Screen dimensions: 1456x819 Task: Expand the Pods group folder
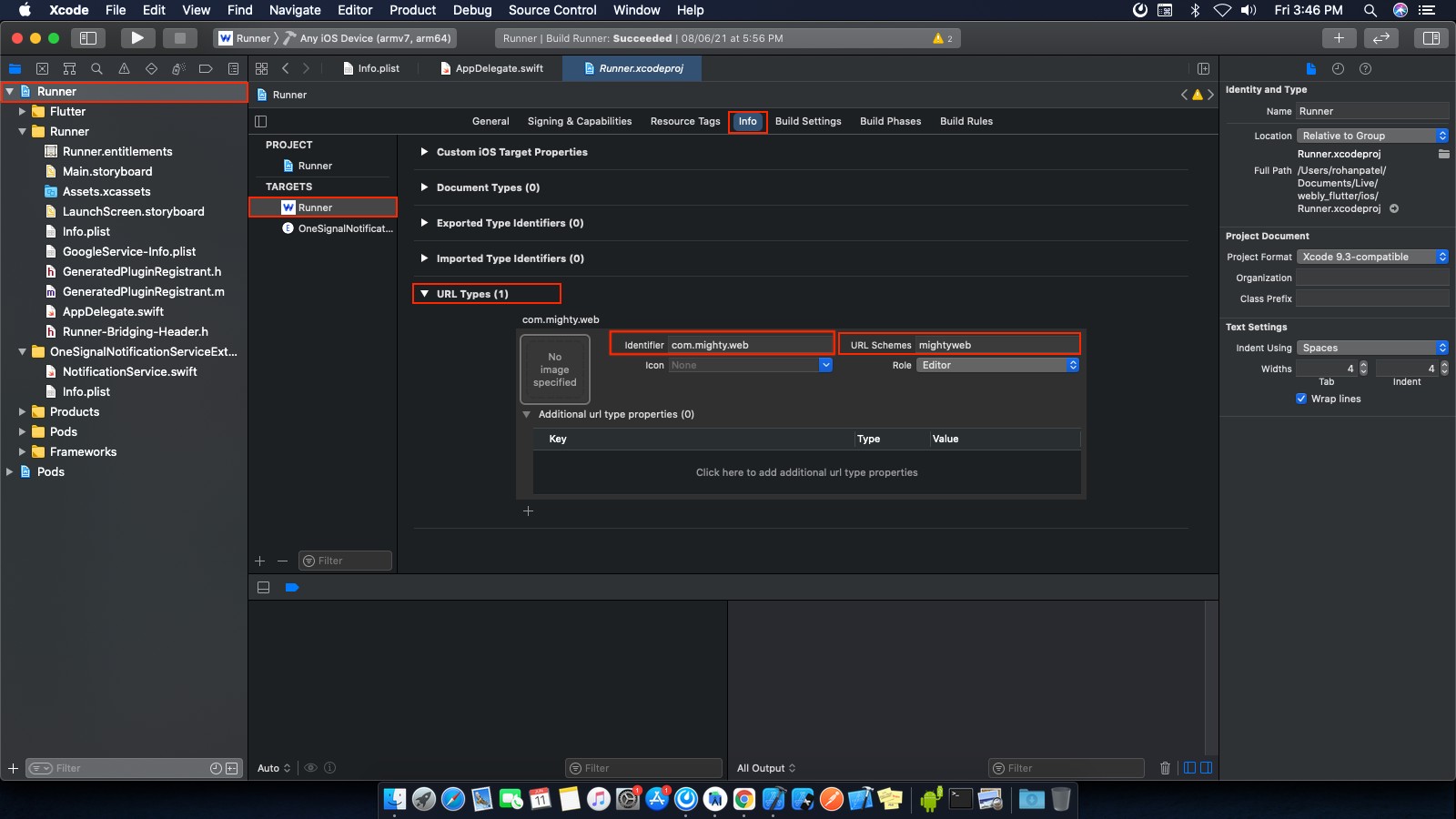tap(22, 431)
